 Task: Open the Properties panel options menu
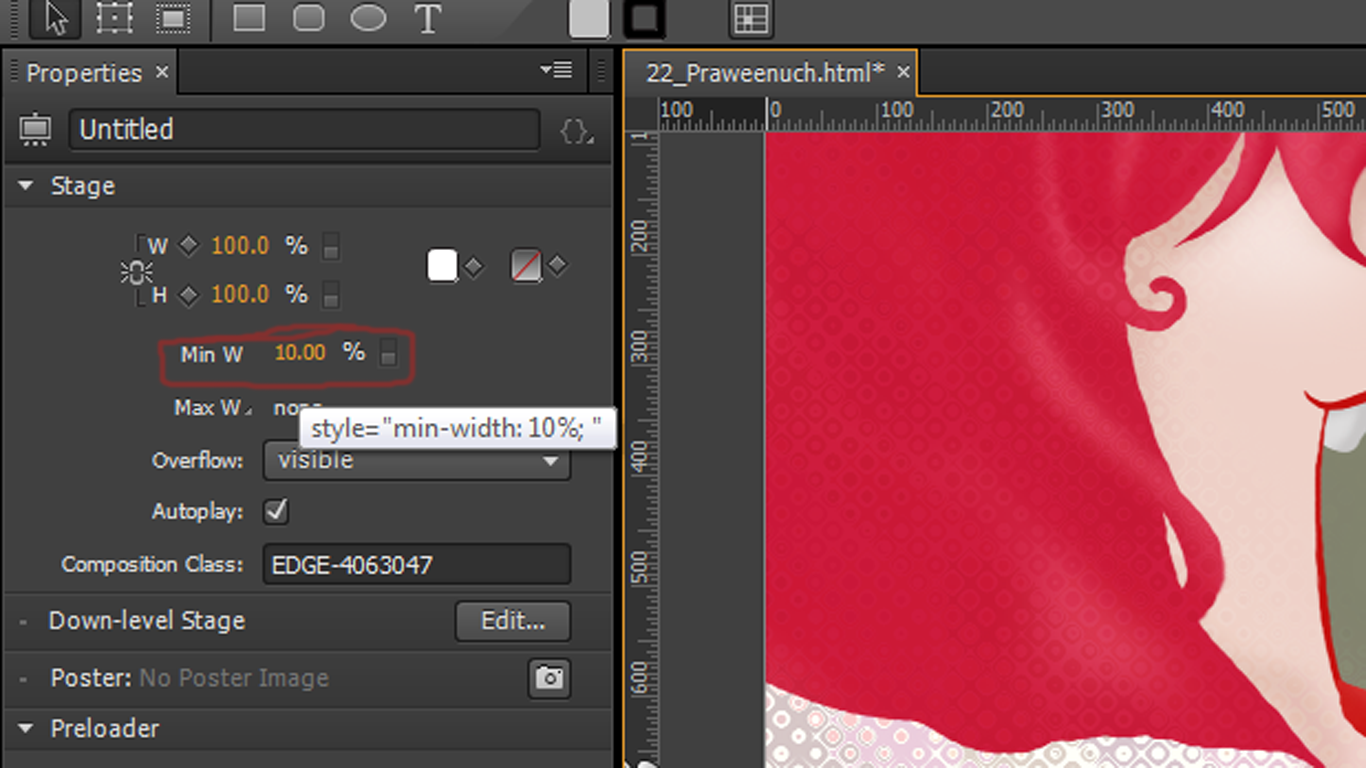[x=556, y=70]
